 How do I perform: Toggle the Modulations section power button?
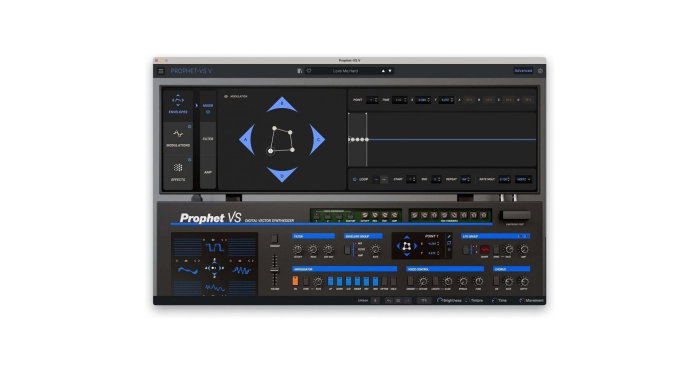[x=189, y=127]
